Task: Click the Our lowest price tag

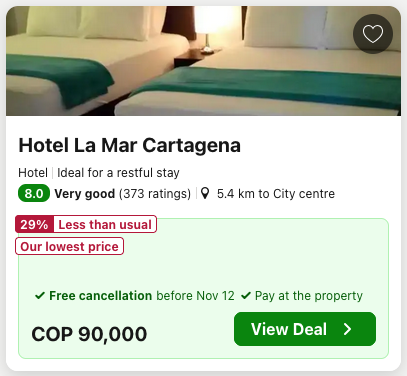Action: [x=69, y=246]
